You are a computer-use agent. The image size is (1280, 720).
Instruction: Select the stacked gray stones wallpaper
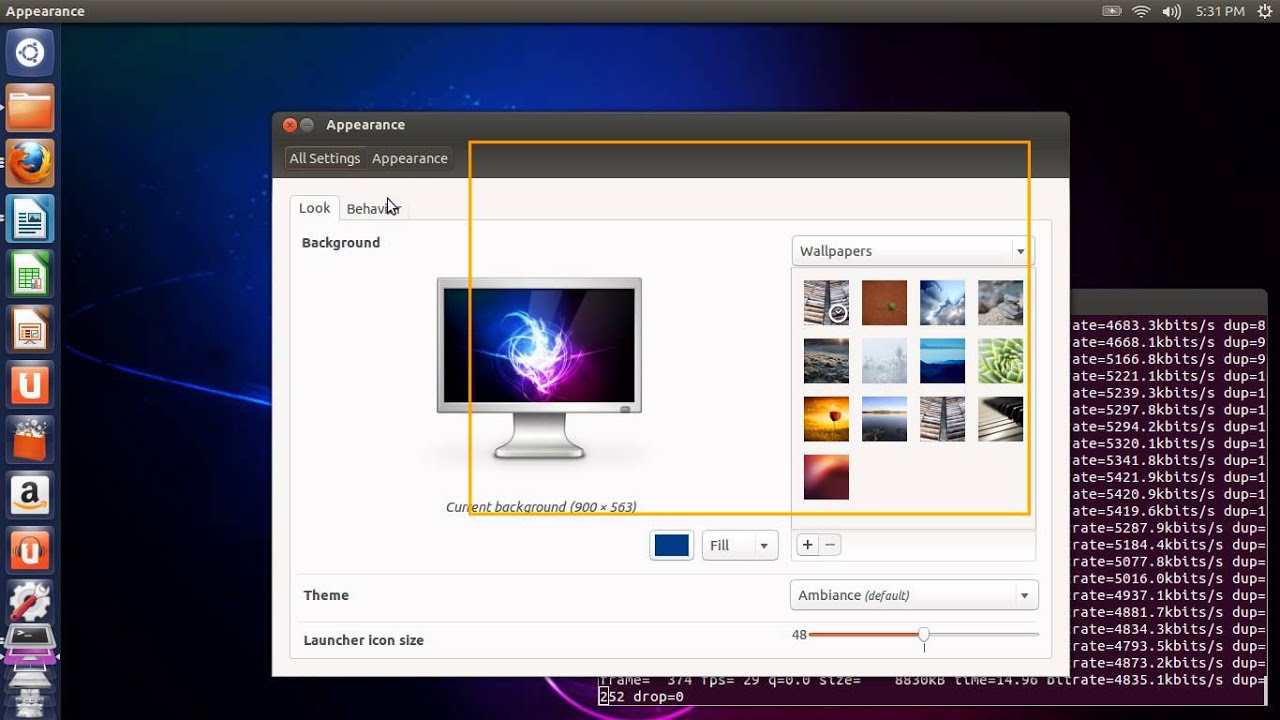pyautogui.click(x=1000, y=303)
